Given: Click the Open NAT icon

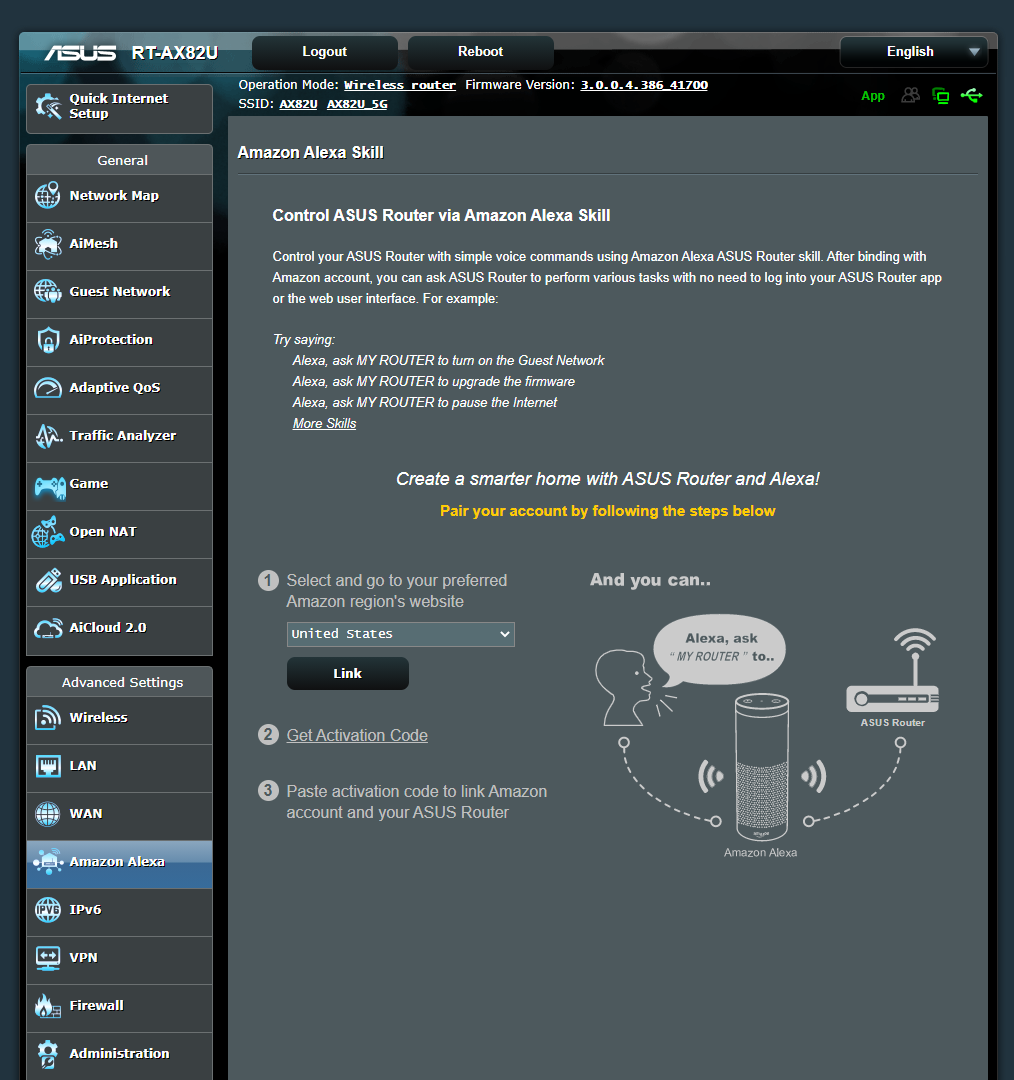Looking at the screenshot, I should (x=48, y=532).
